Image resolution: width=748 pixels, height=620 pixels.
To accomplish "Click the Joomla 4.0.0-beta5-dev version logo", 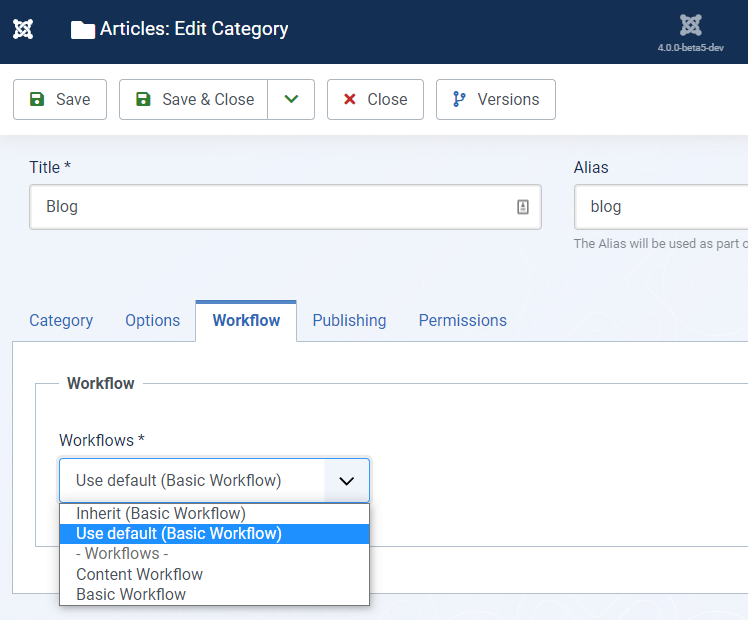I will click(x=690, y=30).
